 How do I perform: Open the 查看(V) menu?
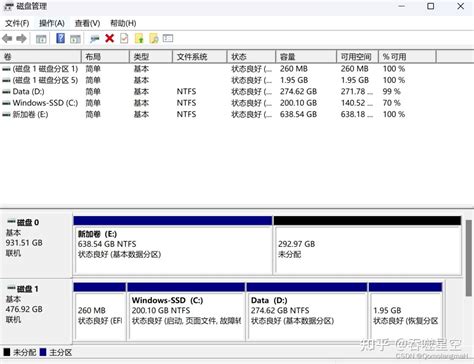[87, 23]
